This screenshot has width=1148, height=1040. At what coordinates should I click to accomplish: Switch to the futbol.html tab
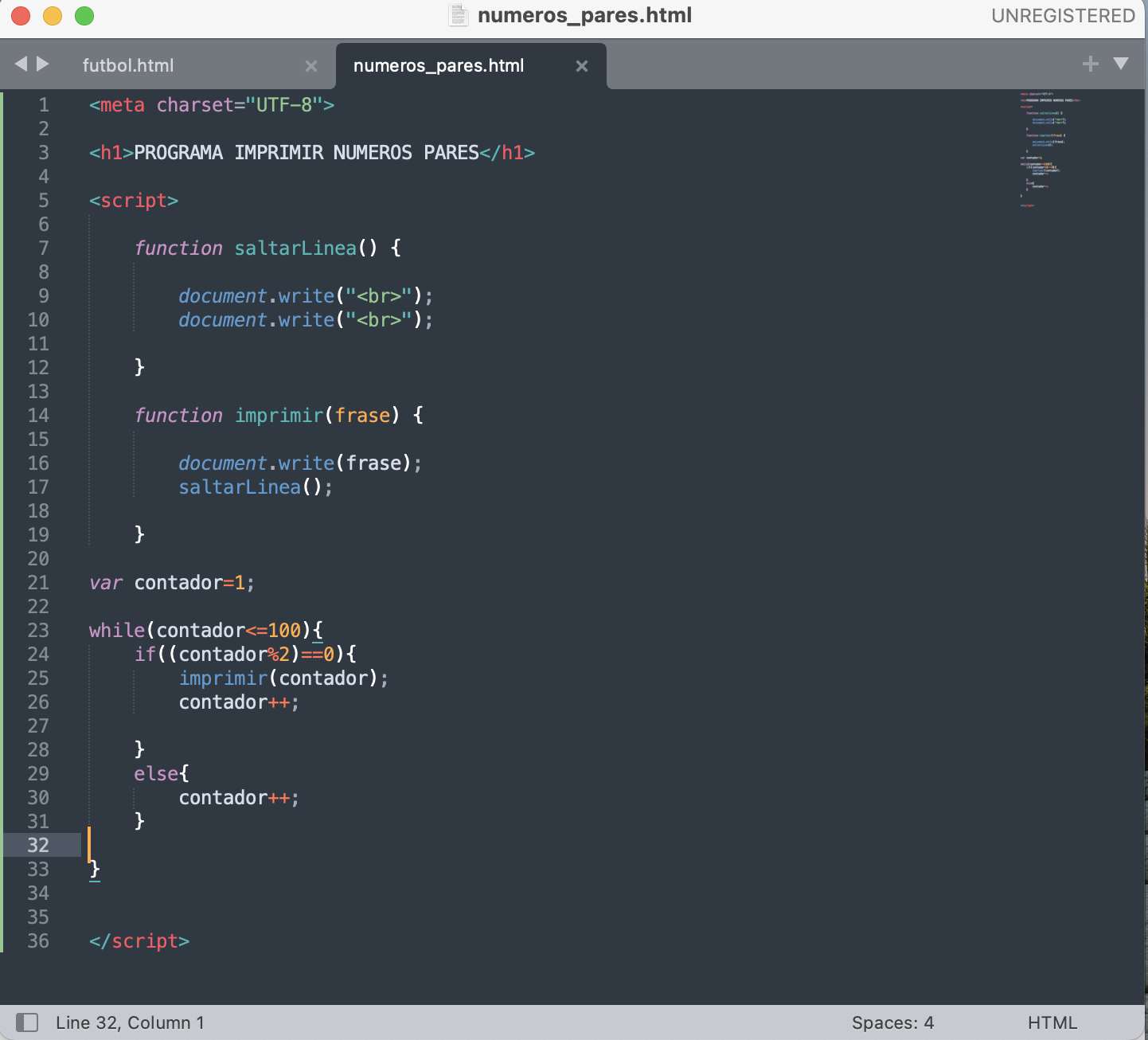click(128, 65)
